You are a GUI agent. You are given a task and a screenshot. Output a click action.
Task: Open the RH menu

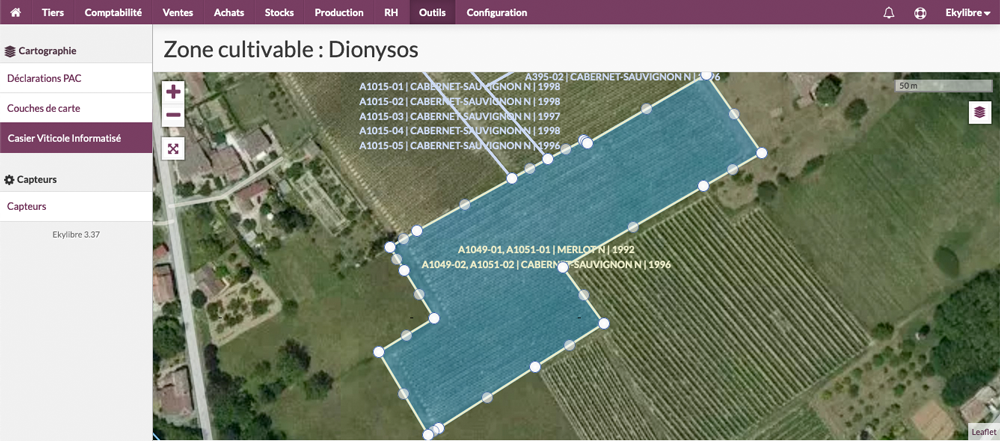391,13
